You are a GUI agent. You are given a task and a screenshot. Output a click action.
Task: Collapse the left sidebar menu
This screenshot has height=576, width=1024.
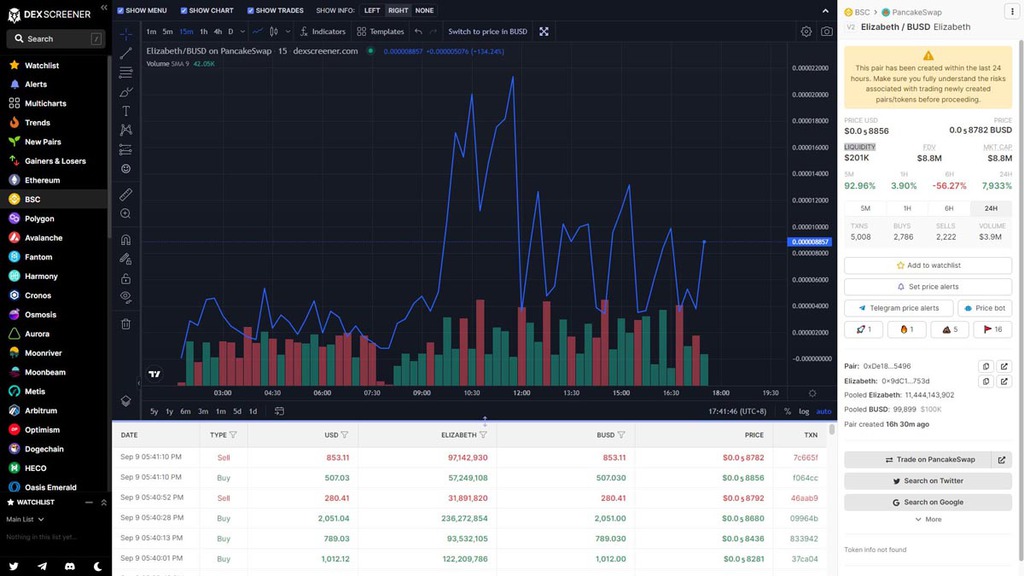click(x=104, y=8)
